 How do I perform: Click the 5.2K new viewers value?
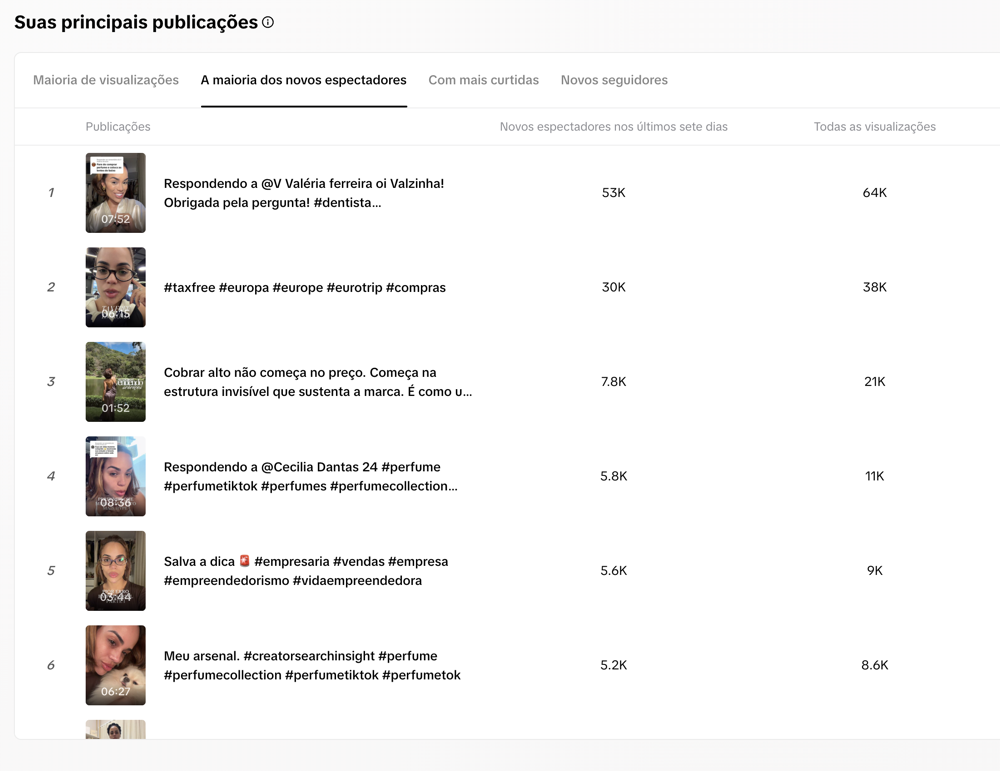coord(614,665)
